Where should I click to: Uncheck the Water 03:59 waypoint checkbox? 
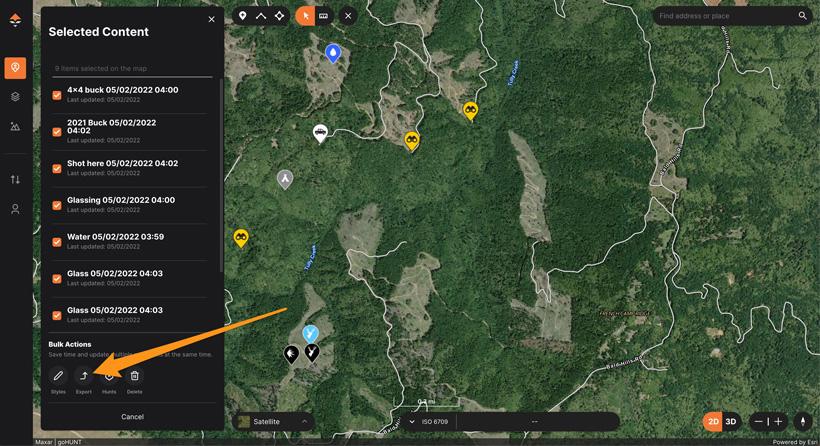coord(56,242)
